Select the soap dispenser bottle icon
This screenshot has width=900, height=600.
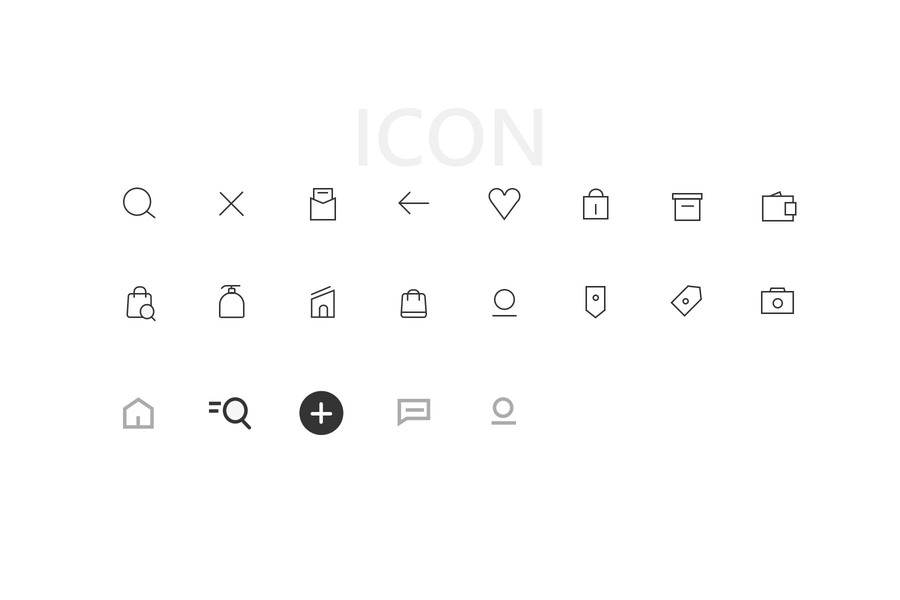231,301
